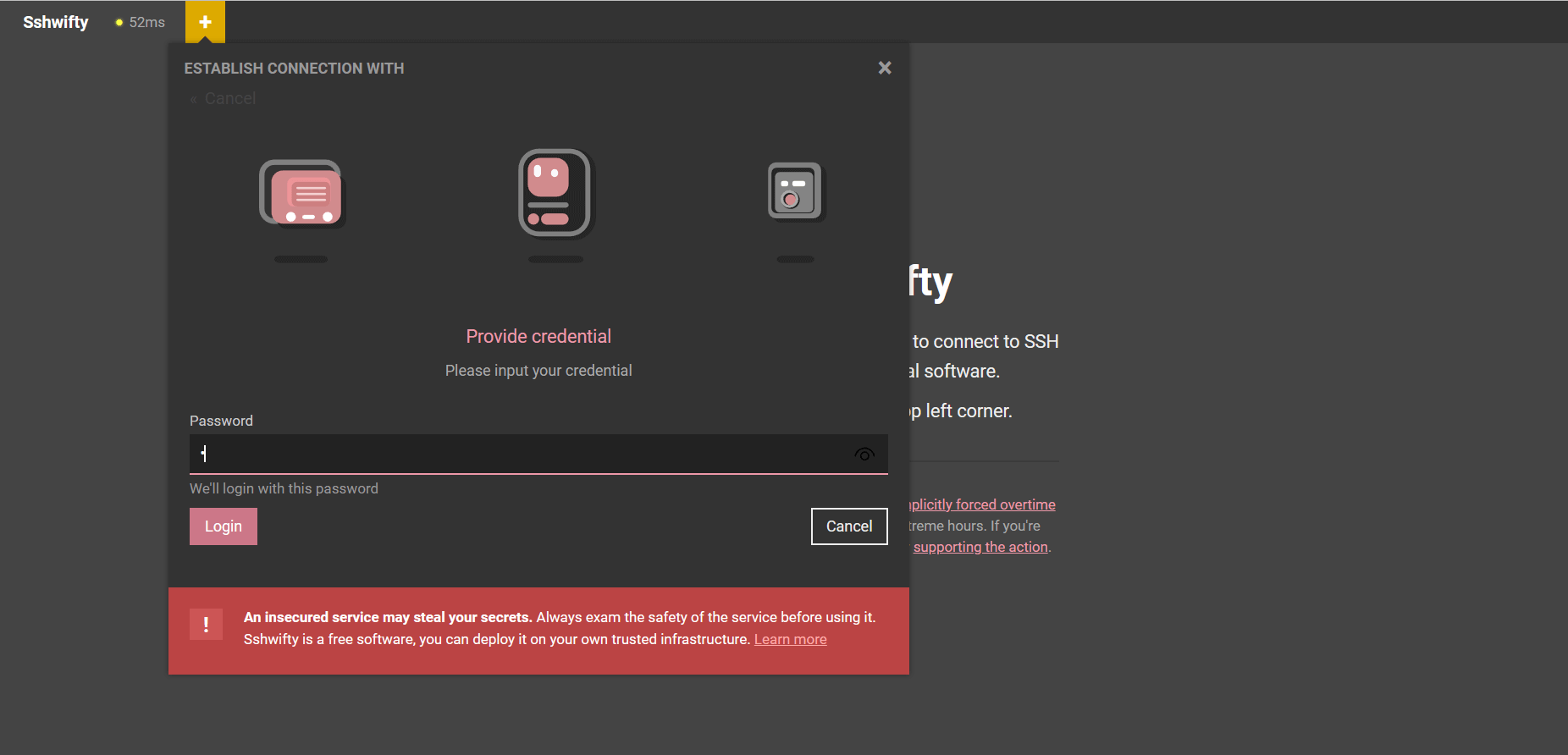Image resolution: width=1568 pixels, height=755 pixels.
Task: Open the "supporting the action" link
Action: coord(980,547)
